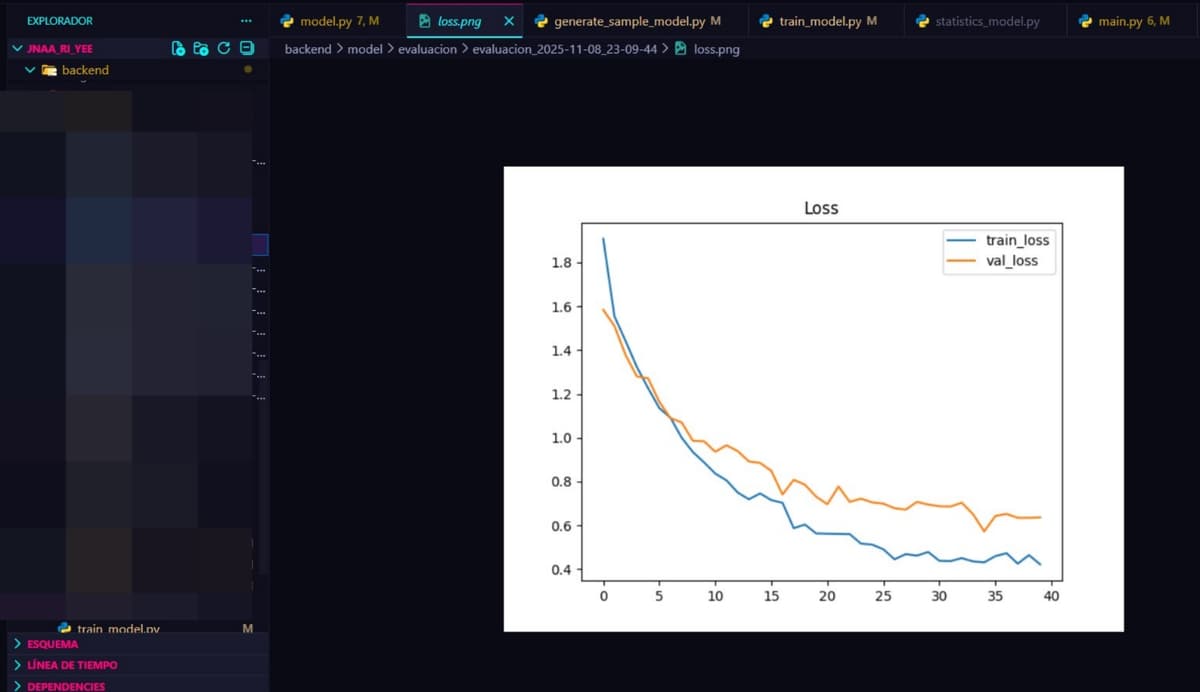Create a new folder in the Explorer
Viewport: 1200px width, 692px height.
(x=202, y=47)
